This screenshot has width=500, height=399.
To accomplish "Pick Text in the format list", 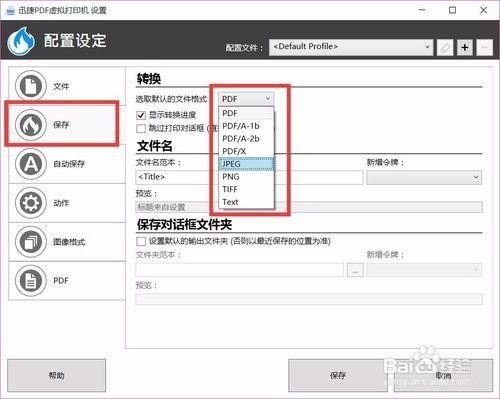I will (246, 202).
